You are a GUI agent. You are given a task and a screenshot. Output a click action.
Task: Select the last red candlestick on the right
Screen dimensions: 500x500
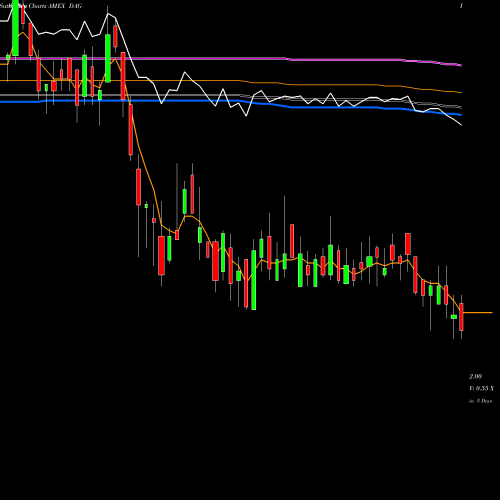(461, 317)
